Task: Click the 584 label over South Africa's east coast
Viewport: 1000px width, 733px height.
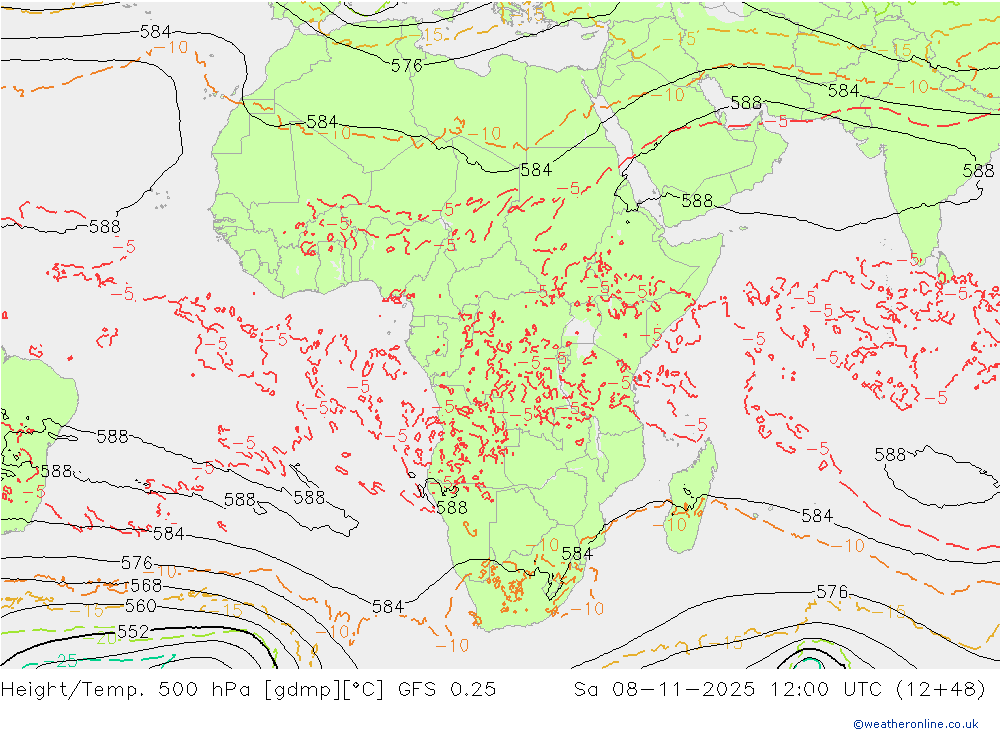Action: (577, 554)
